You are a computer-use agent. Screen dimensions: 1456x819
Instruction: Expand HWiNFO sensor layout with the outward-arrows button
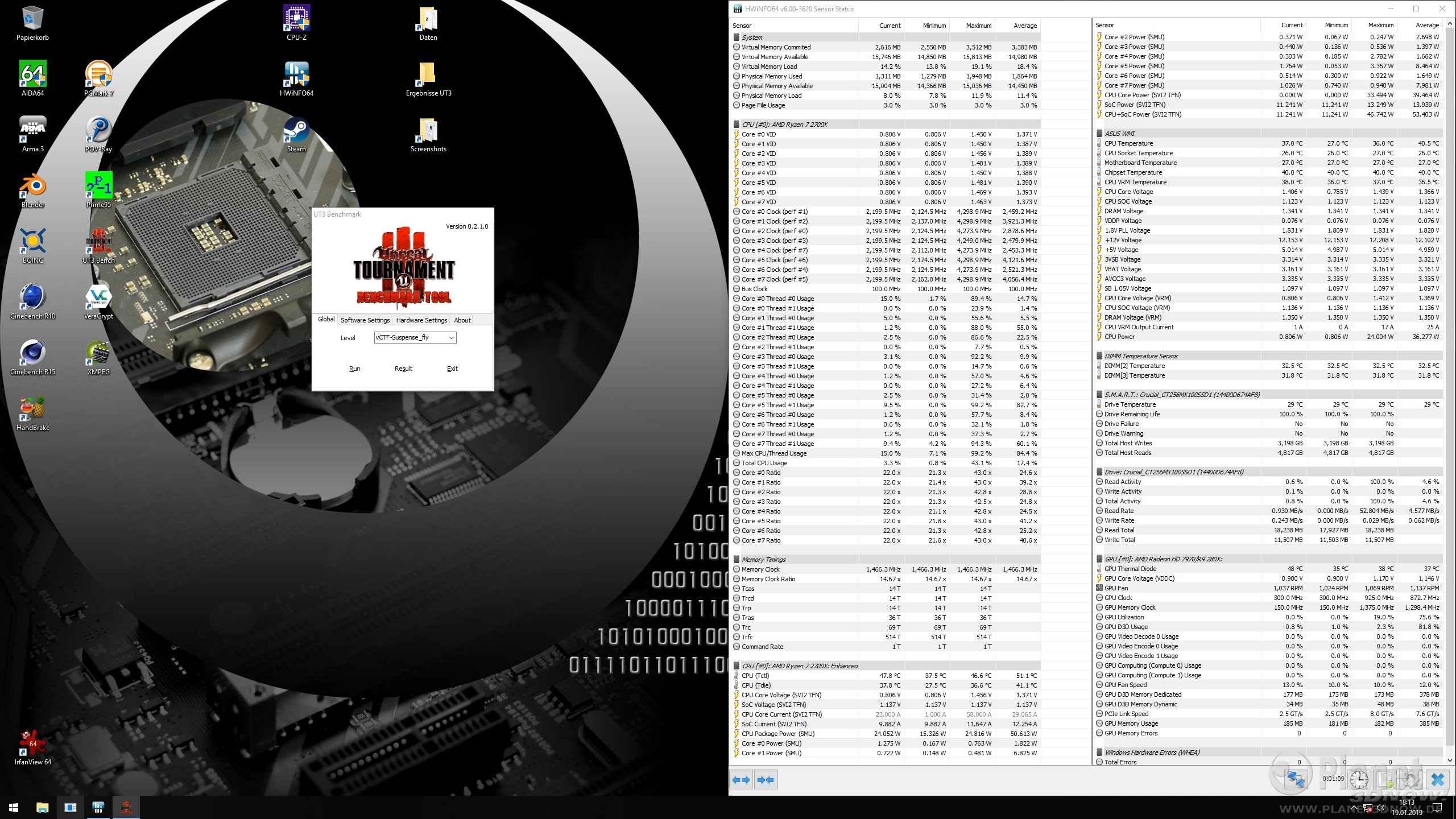(x=741, y=780)
